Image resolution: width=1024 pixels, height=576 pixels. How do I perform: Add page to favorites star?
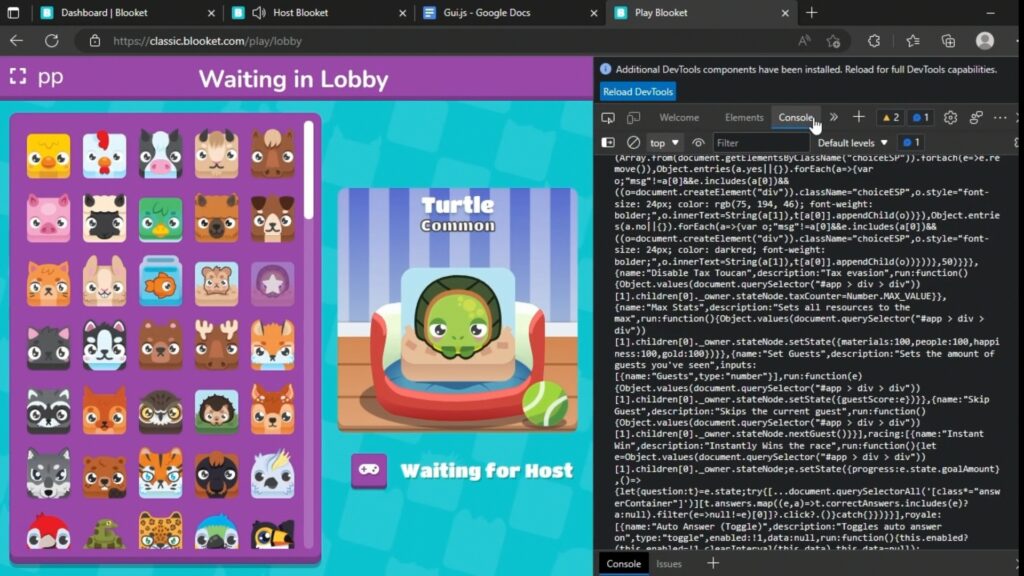coord(833,40)
